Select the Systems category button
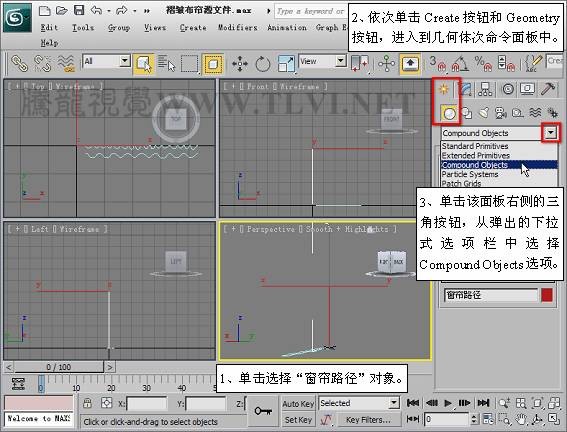The width and height of the screenshot is (567, 432). pyautogui.click(x=553, y=113)
